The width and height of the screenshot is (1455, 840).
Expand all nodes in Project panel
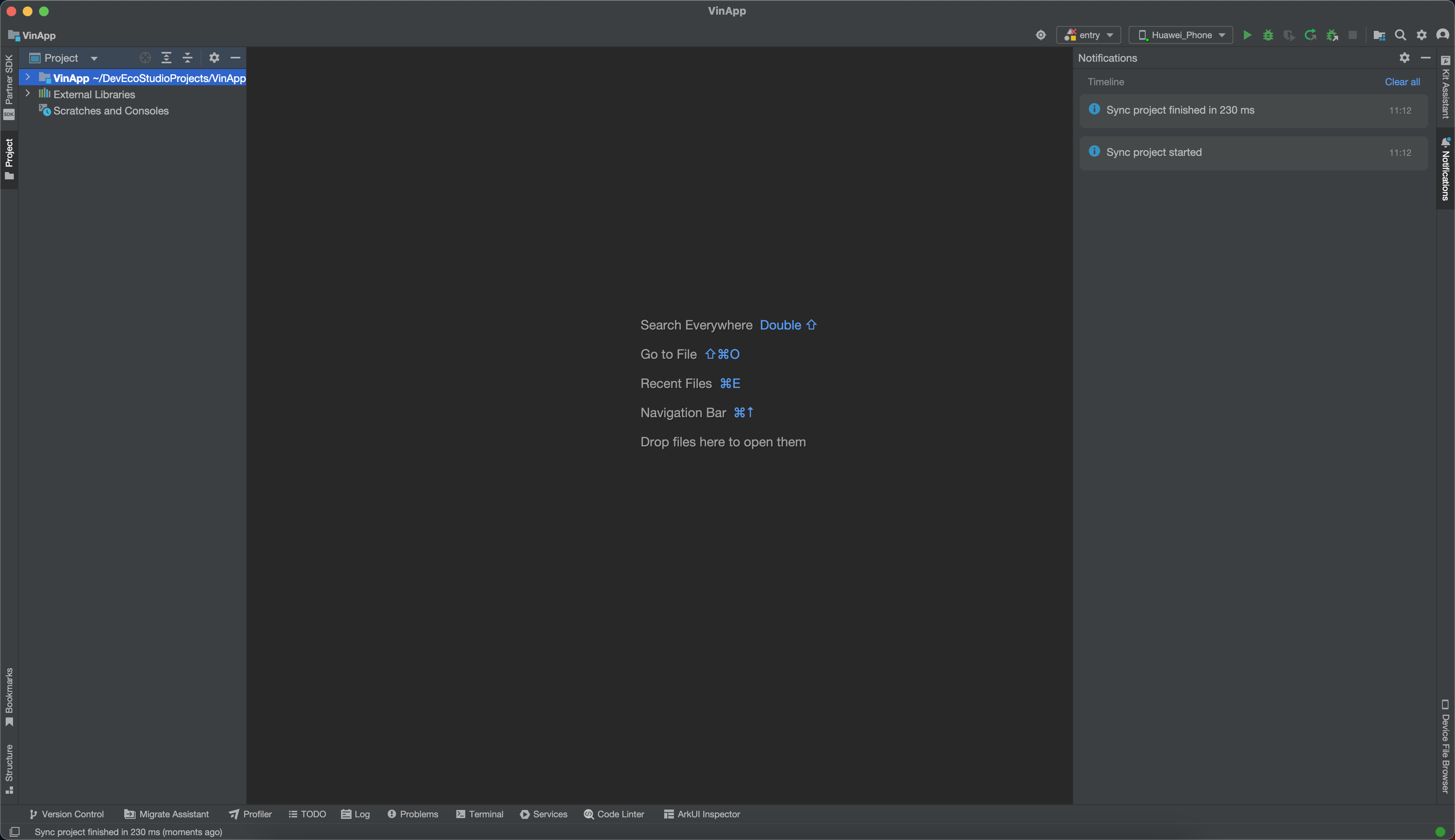[166, 58]
